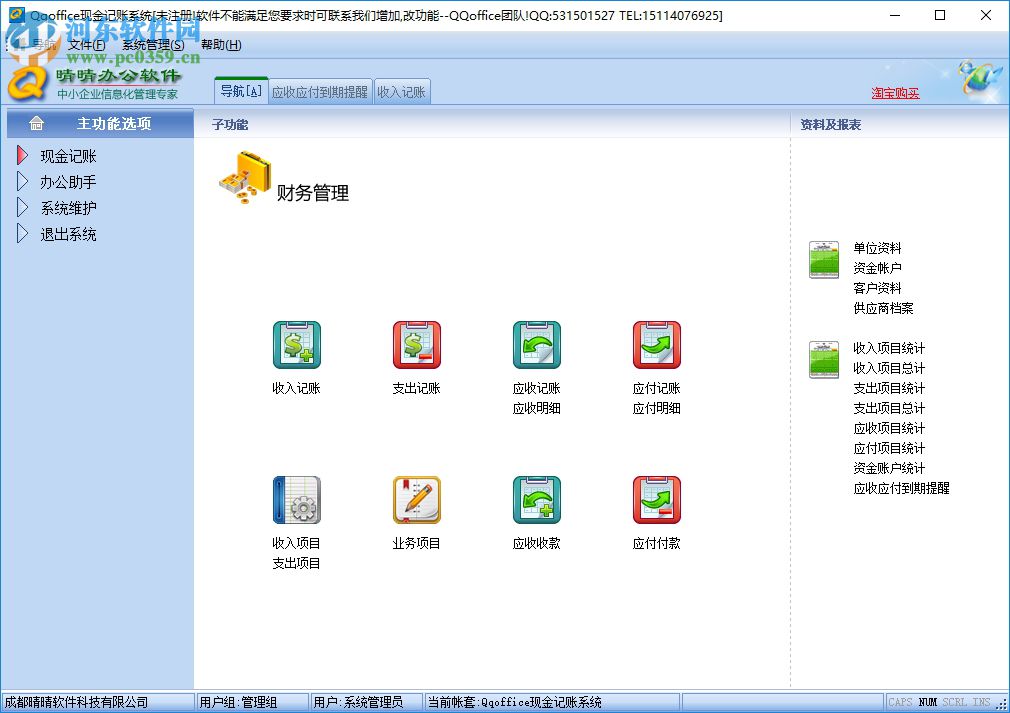Open 支出记账 expense recording icon
This screenshot has width=1010, height=713.
pos(416,344)
